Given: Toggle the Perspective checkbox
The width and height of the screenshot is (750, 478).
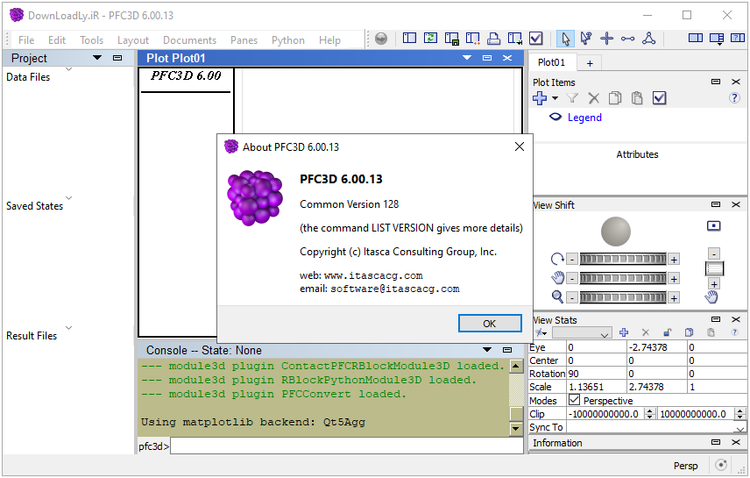Looking at the screenshot, I should pos(574,400).
